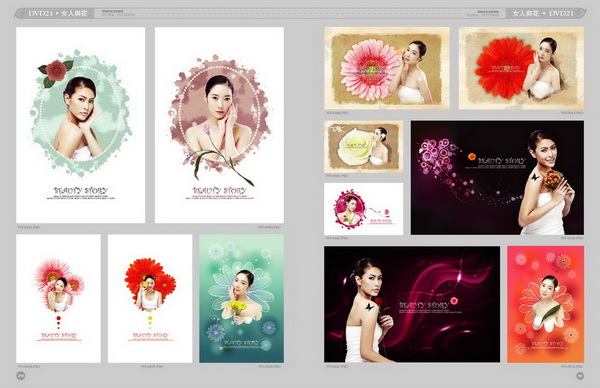
Task: Click BEAUTY STORY title on mauve splash poster
Action: tap(220, 191)
